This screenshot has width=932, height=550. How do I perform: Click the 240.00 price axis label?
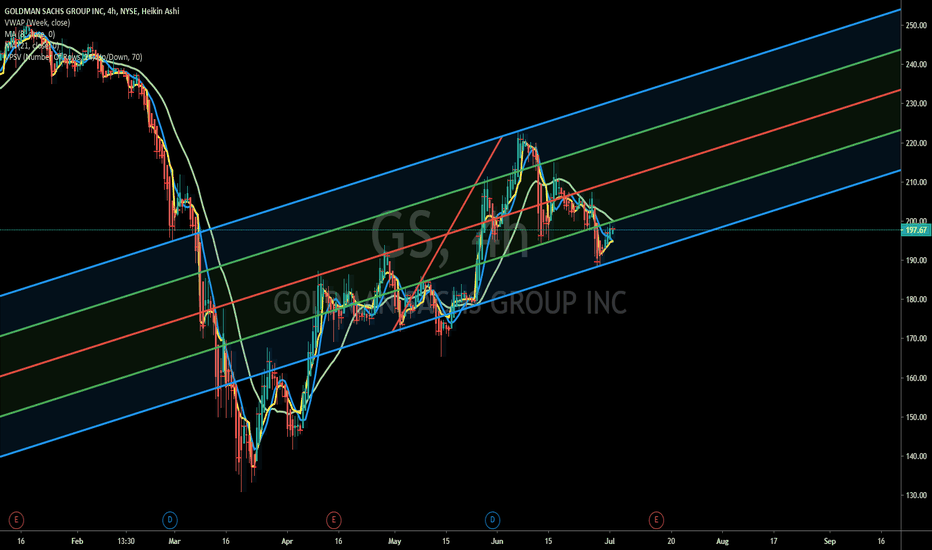tap(916, 64)
